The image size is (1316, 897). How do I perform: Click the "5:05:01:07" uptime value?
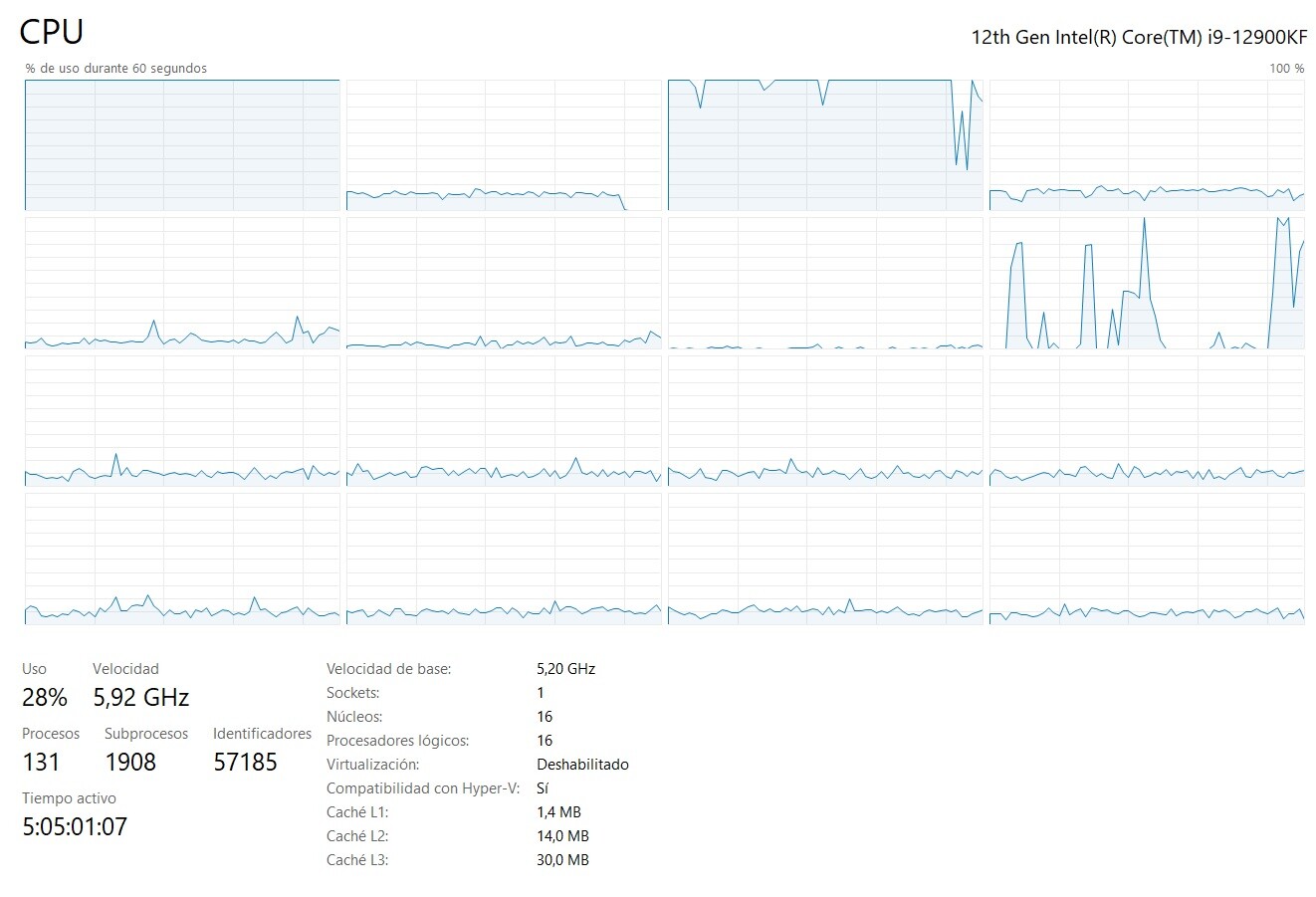click(75, 827)
